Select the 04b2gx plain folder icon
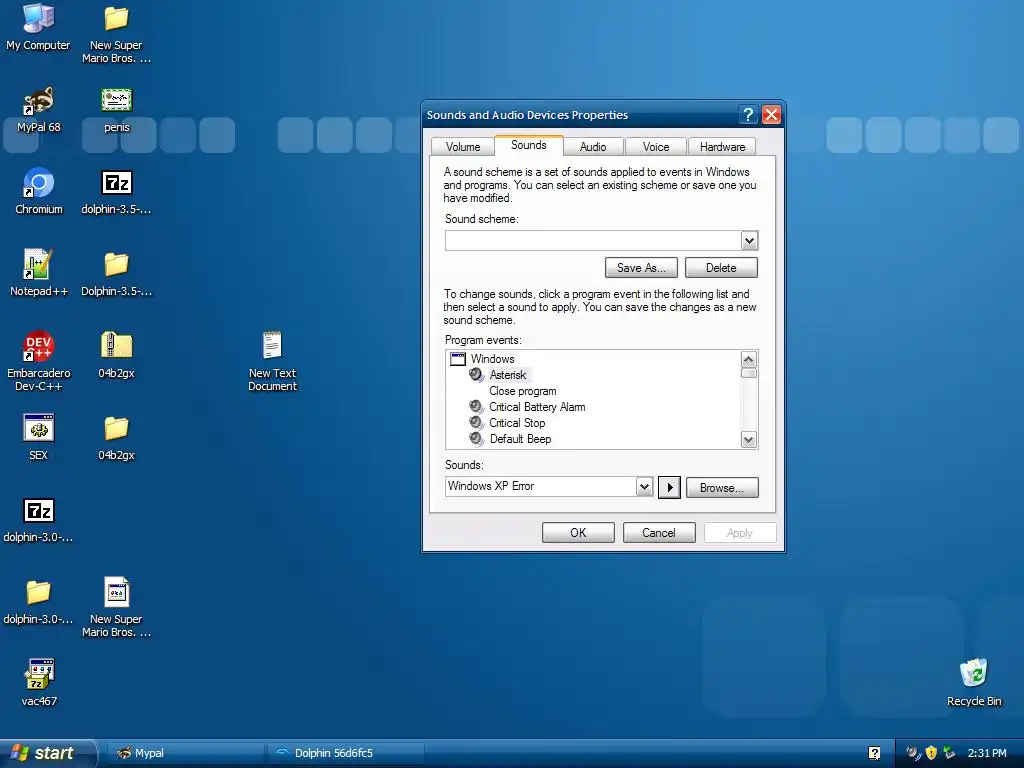 coord(116,438)
